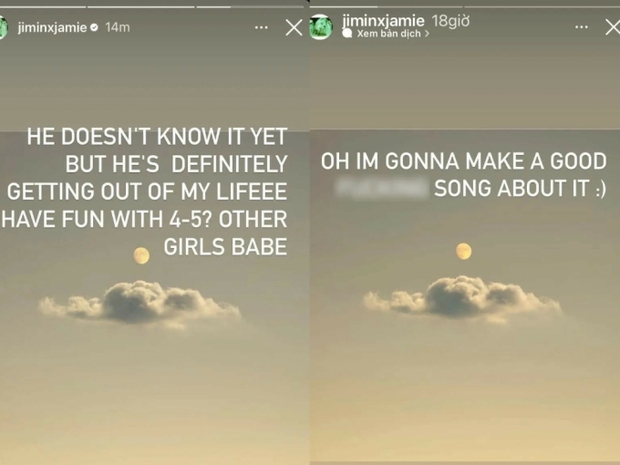Tap the right story's green profile avatar
Image resolution: width=620 pixels, height=465 pixels.
click(321, 27)
